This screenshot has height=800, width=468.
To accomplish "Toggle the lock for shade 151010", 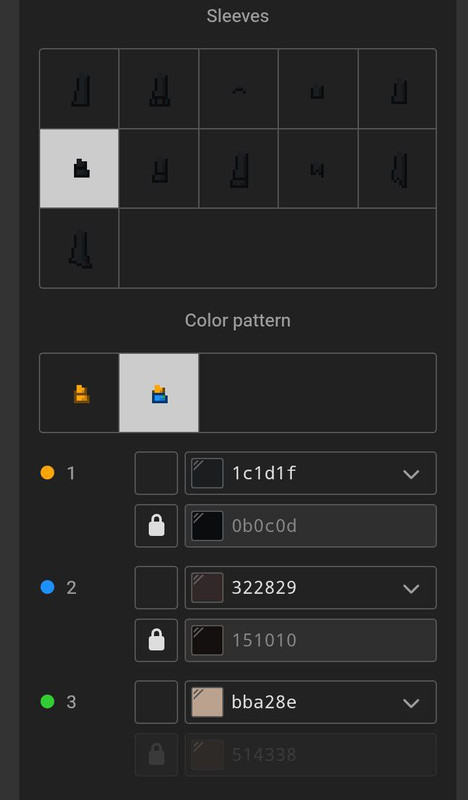I will 156,640.
